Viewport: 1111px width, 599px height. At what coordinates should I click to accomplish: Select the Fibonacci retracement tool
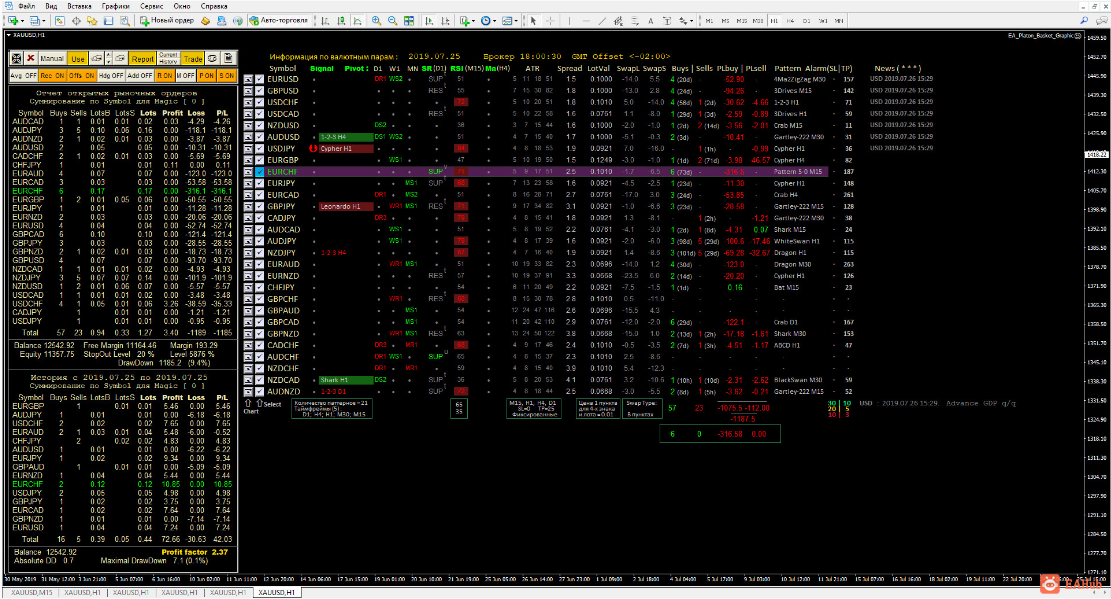click(x=634, y=21)
